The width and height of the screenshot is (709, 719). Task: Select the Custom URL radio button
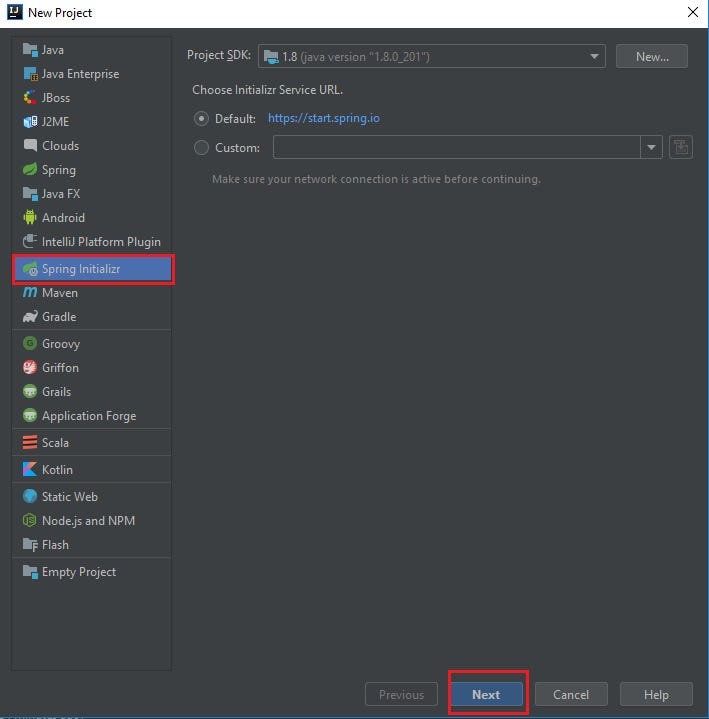point(201,148)
